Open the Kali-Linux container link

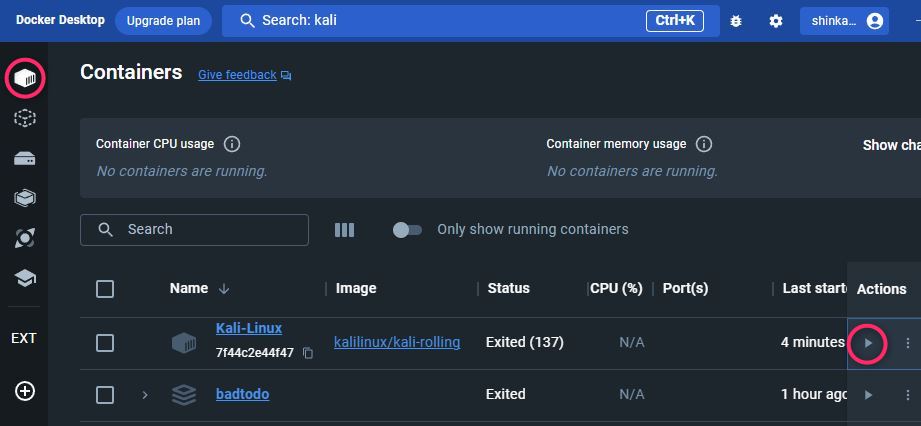(249, 328)
